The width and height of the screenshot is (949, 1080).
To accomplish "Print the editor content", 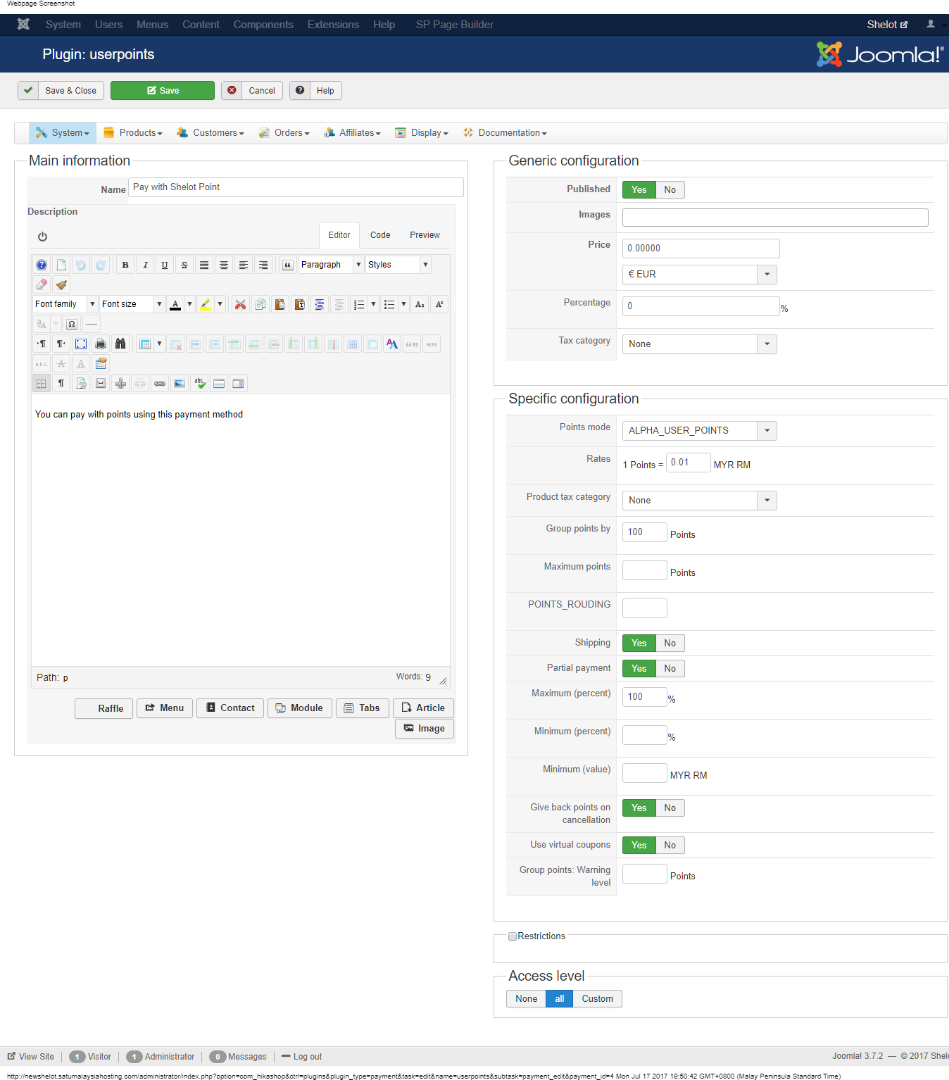I will coord(101,344).
